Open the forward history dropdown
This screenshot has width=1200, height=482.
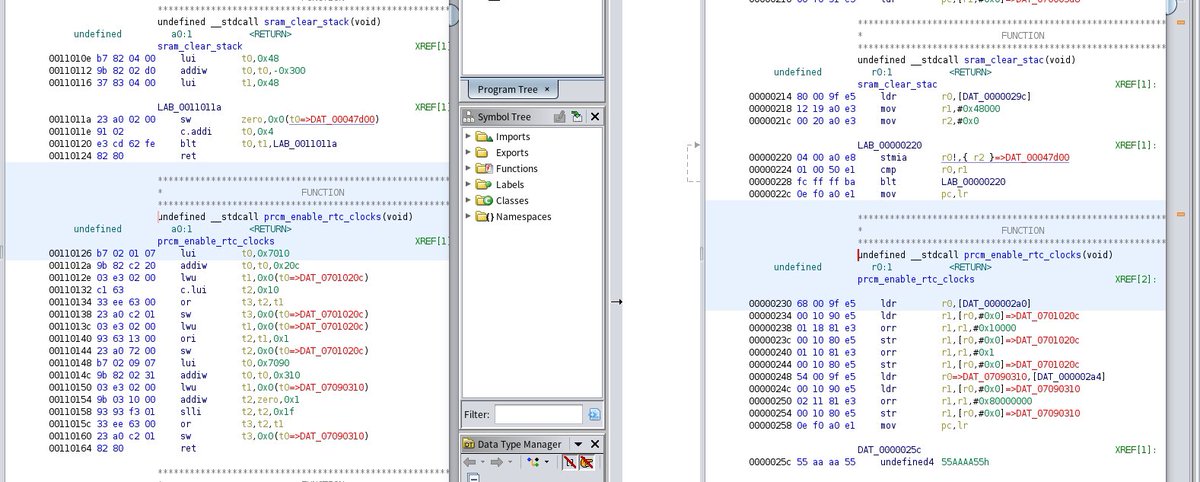[509, 463]
